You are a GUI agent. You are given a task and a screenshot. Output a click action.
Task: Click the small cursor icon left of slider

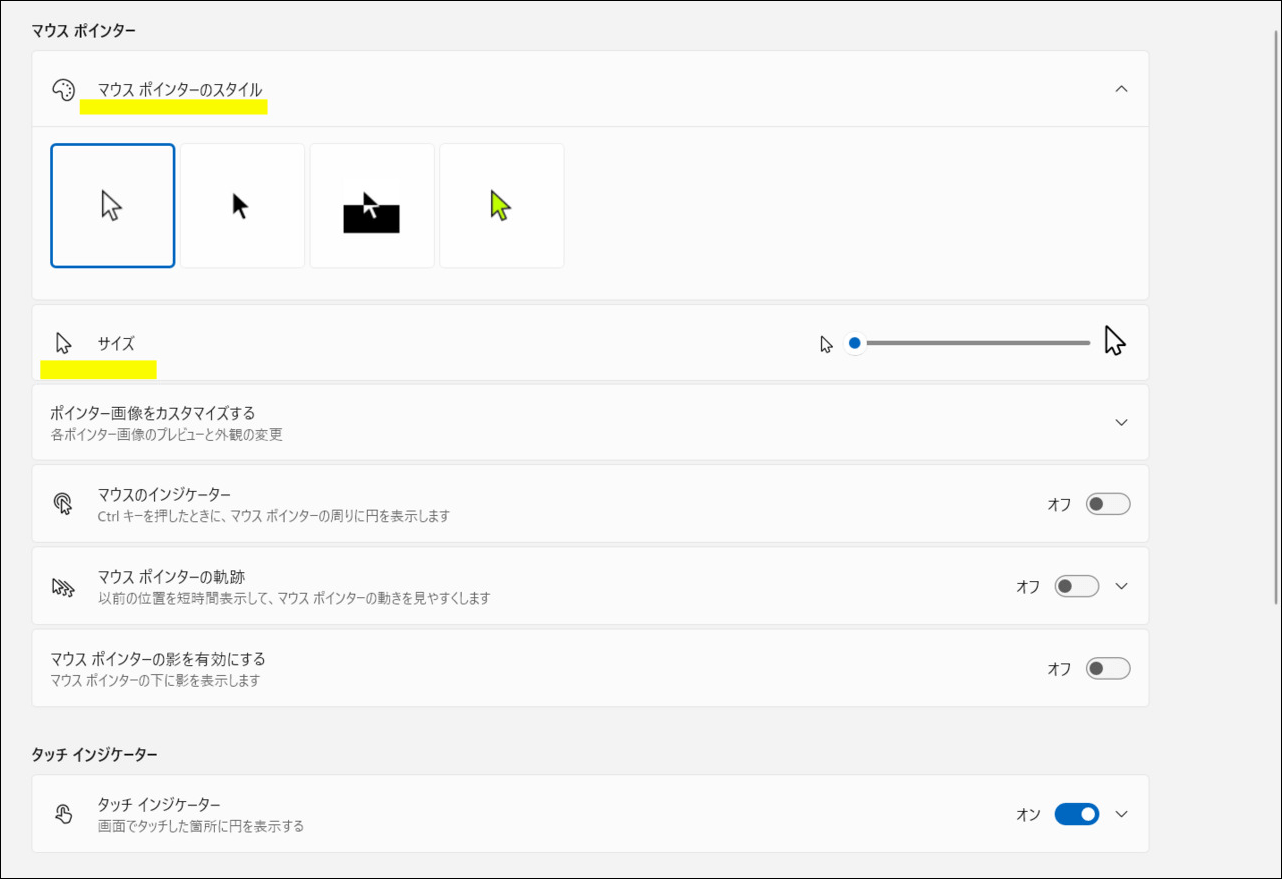pos(826,344)
